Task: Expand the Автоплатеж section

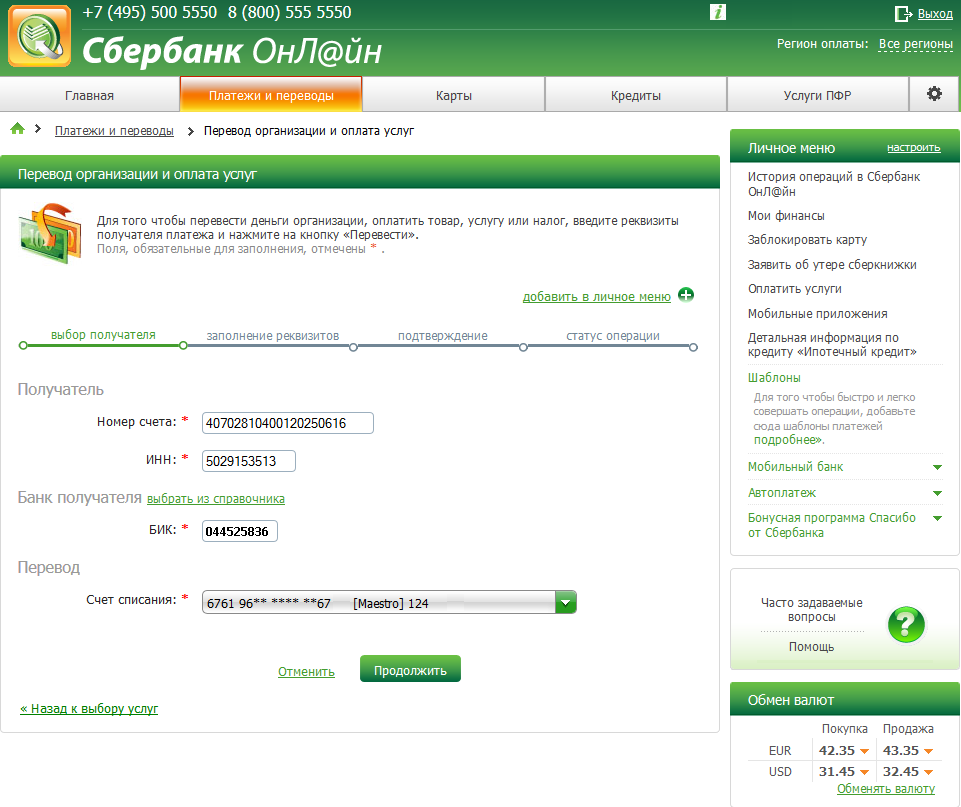Action: click(x=937, y=493)
